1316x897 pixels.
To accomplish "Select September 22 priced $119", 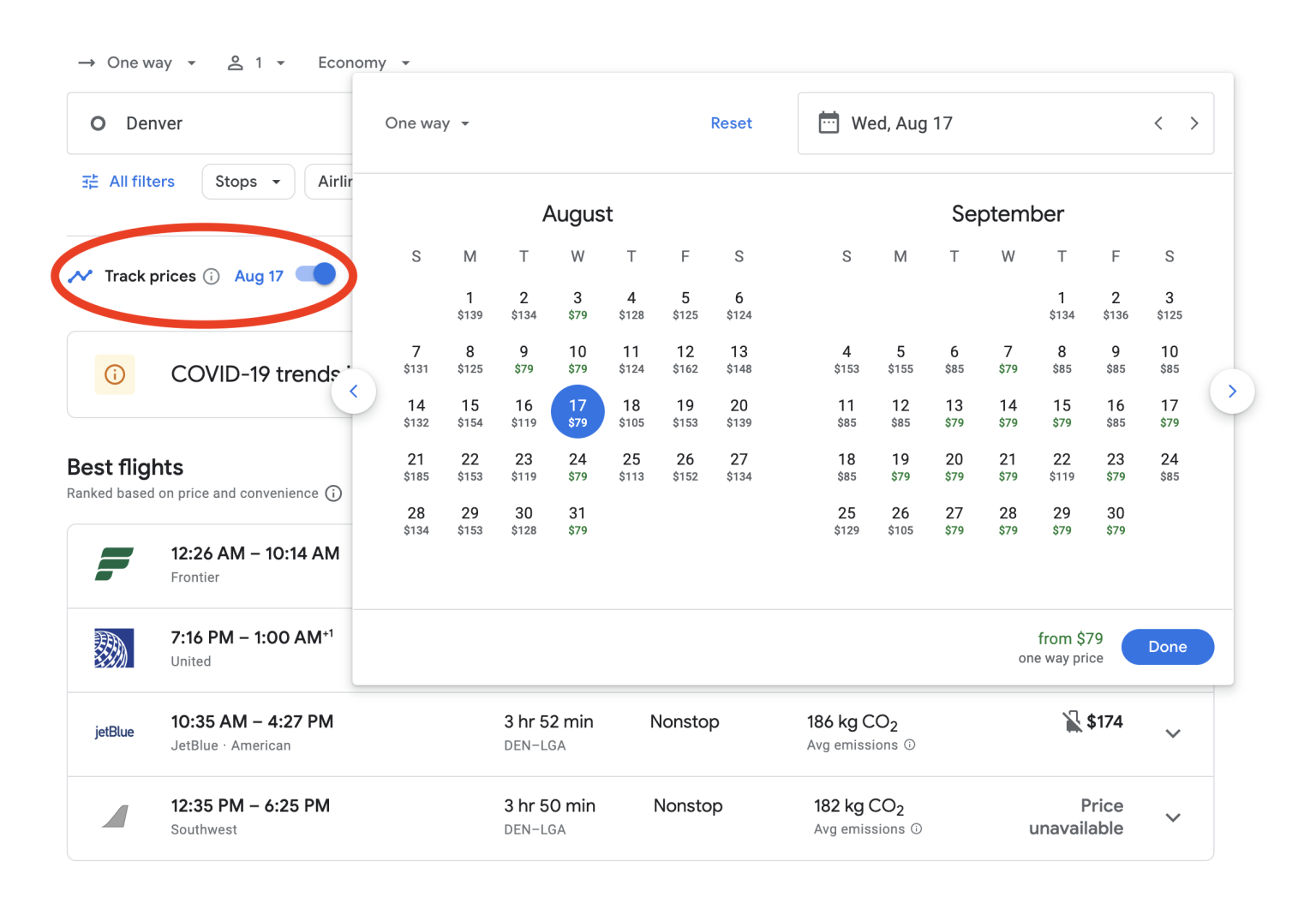I will tap(1062, 467).
